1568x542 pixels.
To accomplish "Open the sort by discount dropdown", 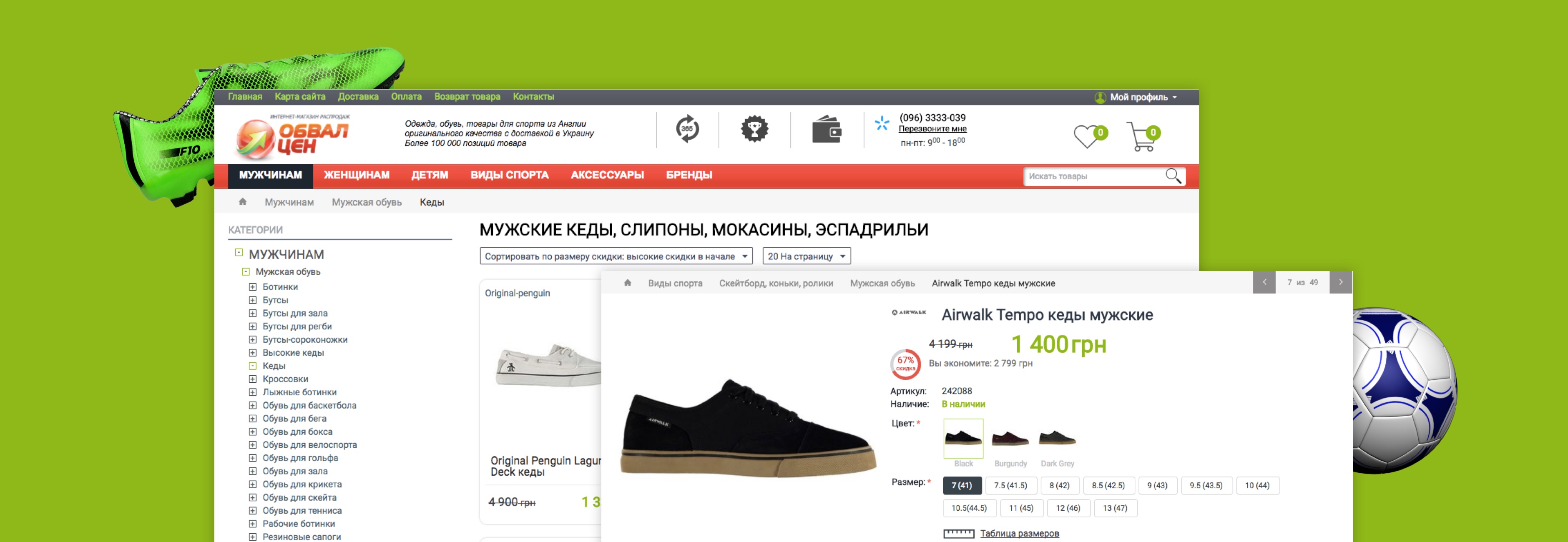I will (616, 256).
